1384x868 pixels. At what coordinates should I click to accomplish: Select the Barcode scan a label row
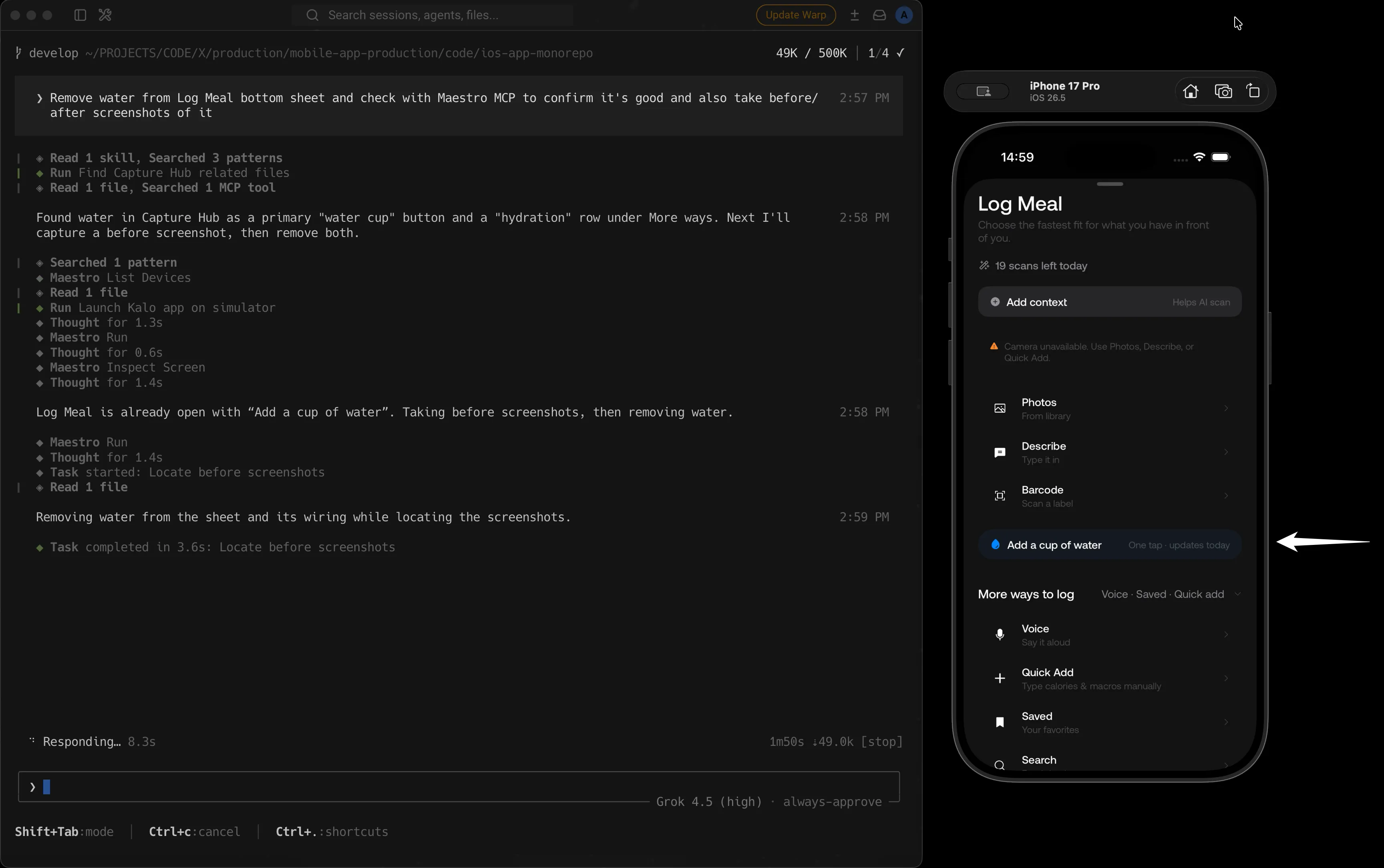[1110, 496]
